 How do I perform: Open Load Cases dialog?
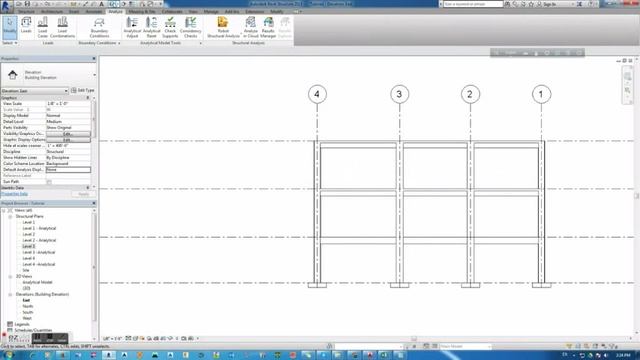click(x=42, y=27)
